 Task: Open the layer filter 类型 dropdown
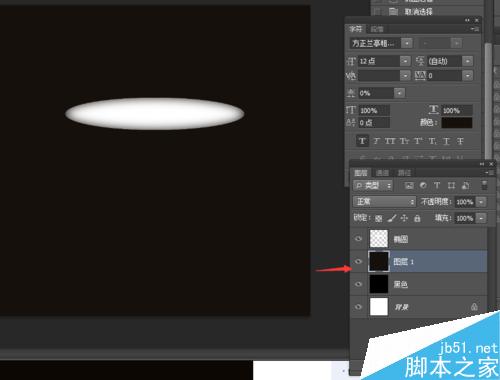pyautogui.click(x=373, y=185)
